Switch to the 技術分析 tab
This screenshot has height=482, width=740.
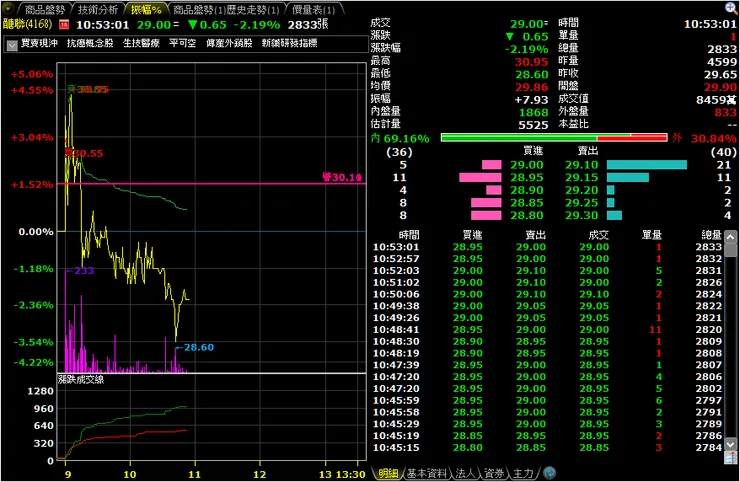[98, 9]
